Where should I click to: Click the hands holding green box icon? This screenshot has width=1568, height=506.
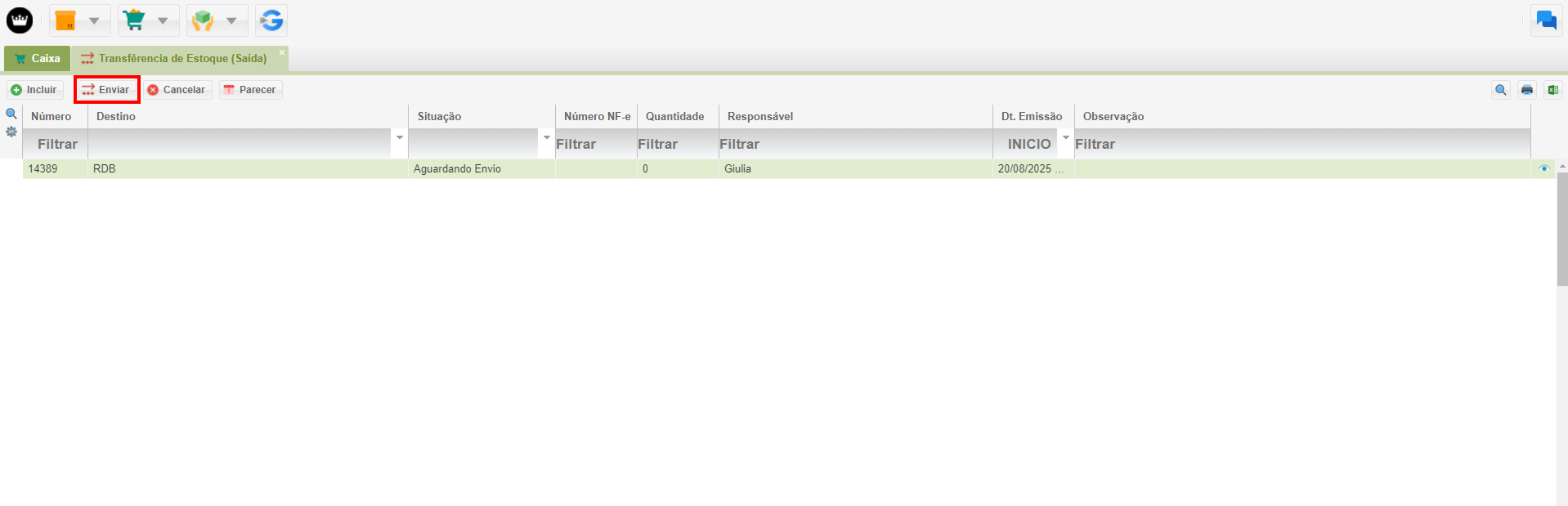[x=204, y=20]
